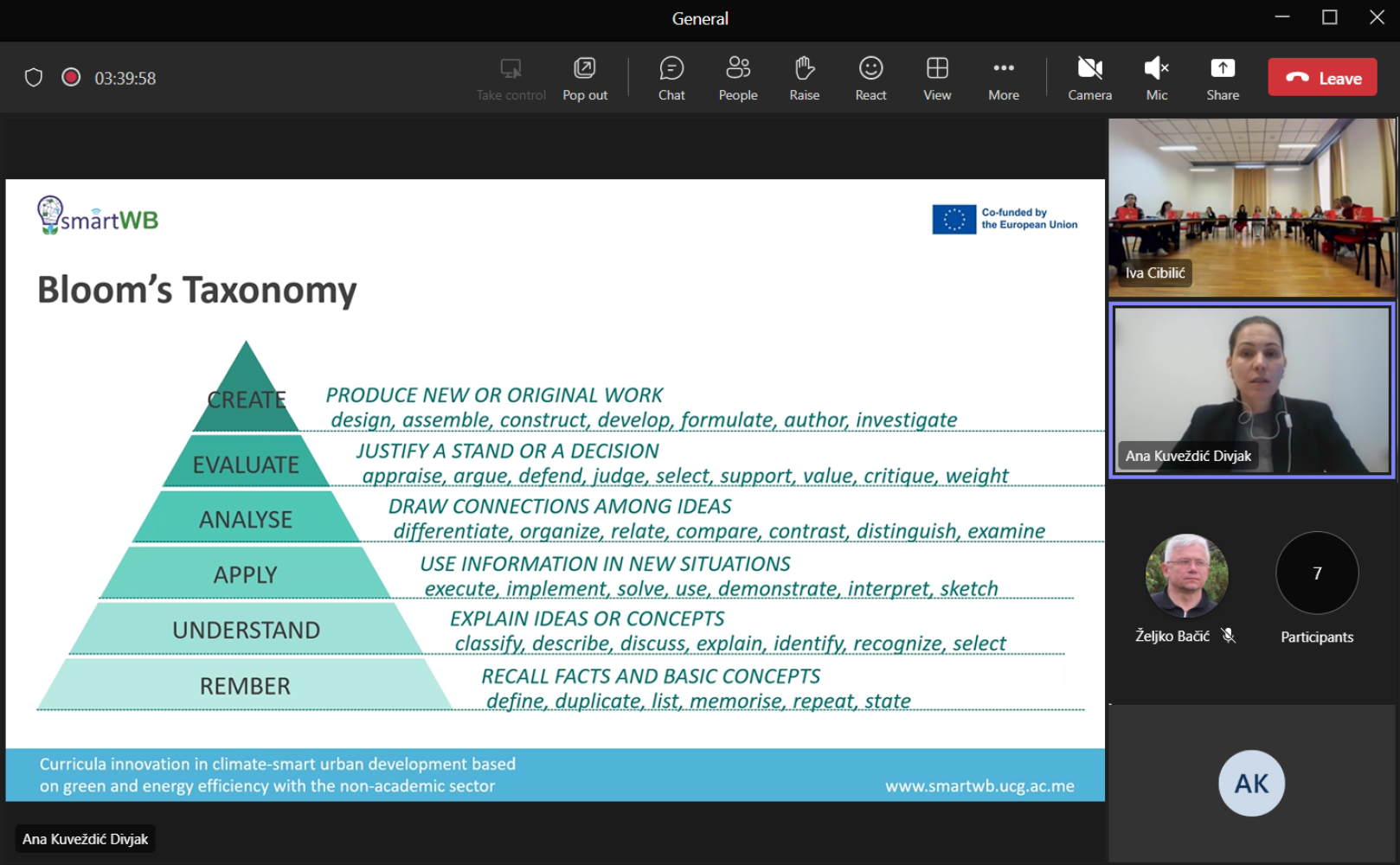Pop out the shared content

click(x=585, y=78)
